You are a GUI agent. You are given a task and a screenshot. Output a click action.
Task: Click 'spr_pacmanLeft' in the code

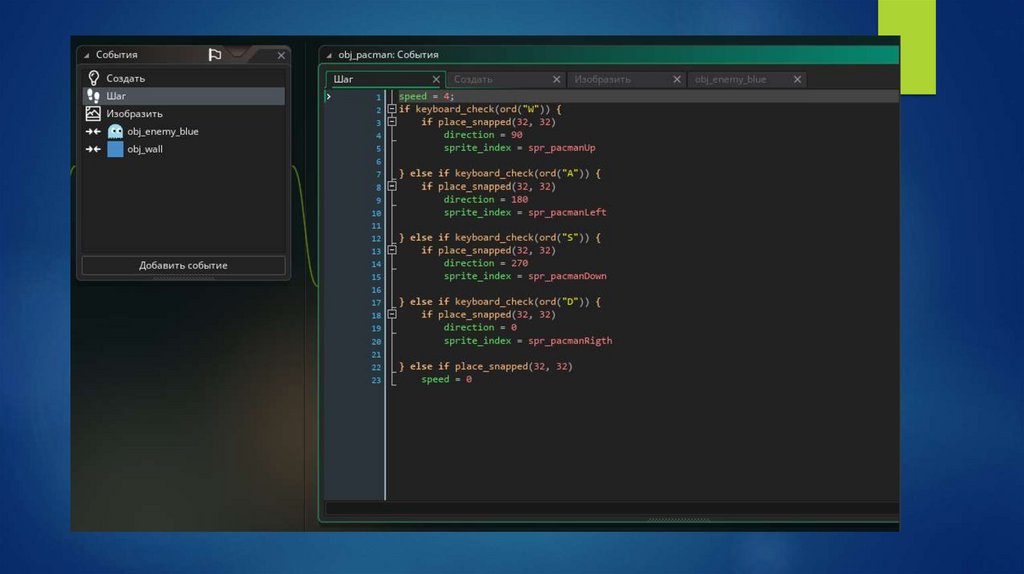[567, 212]
